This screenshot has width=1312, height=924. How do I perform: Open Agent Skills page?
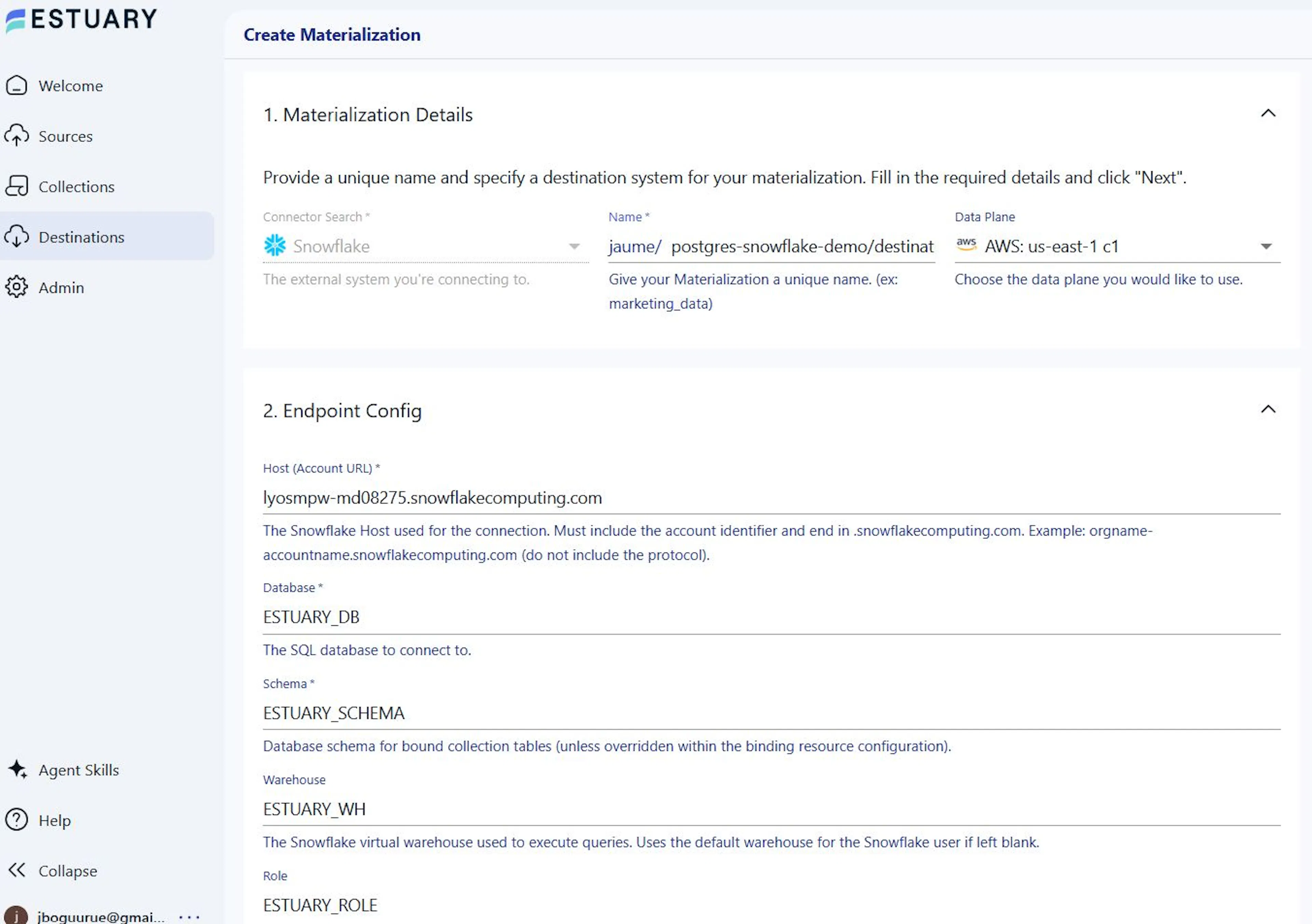pyautogui.click(x=107, y=769)
